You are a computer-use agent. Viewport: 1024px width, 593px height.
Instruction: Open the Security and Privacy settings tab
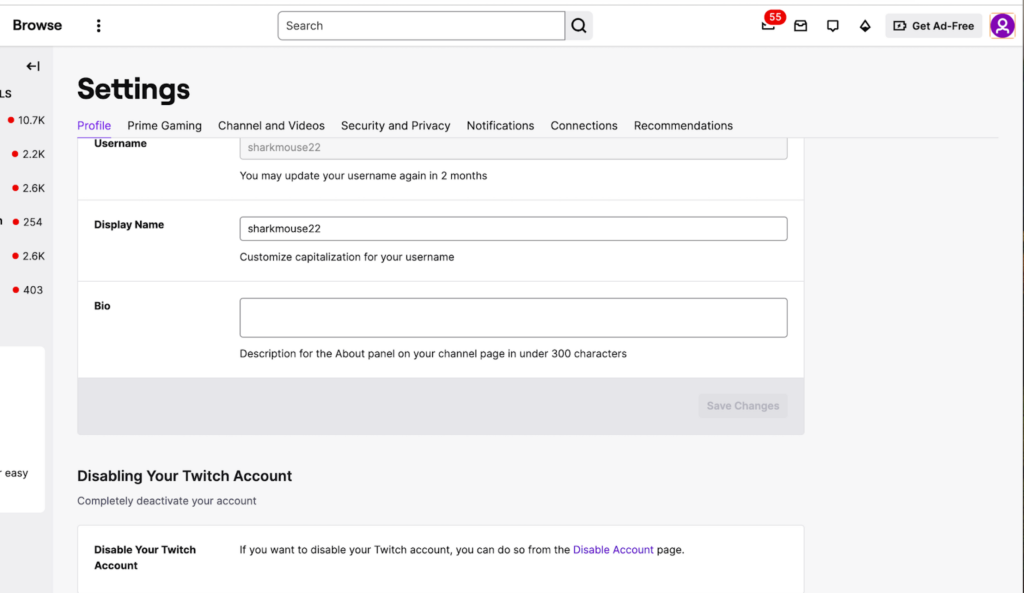395,125
